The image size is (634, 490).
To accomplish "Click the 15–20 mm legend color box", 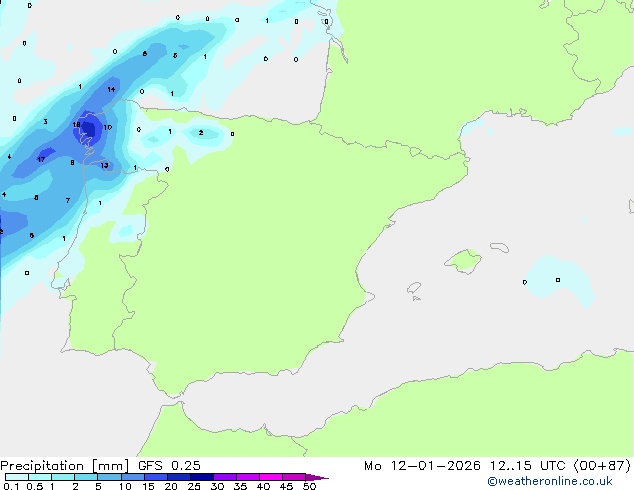I will 156,477.
